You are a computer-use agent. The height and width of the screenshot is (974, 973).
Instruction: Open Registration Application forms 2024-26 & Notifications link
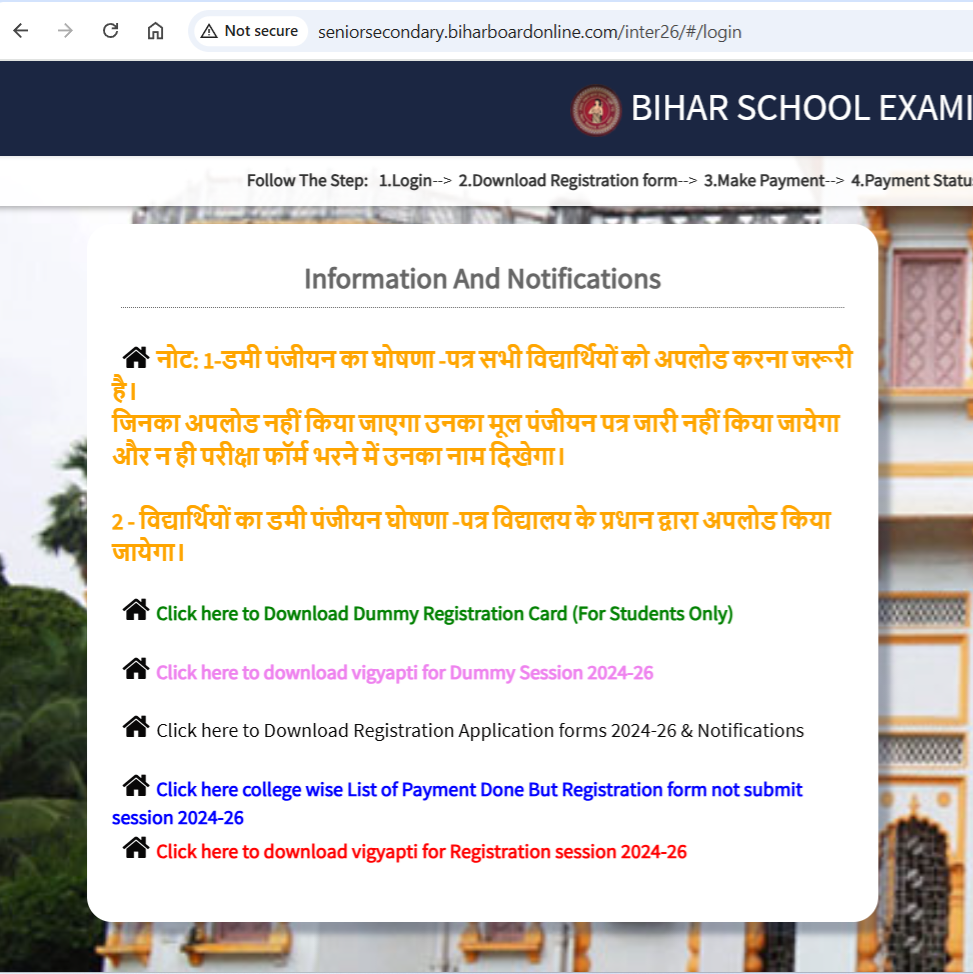(480, 730)
